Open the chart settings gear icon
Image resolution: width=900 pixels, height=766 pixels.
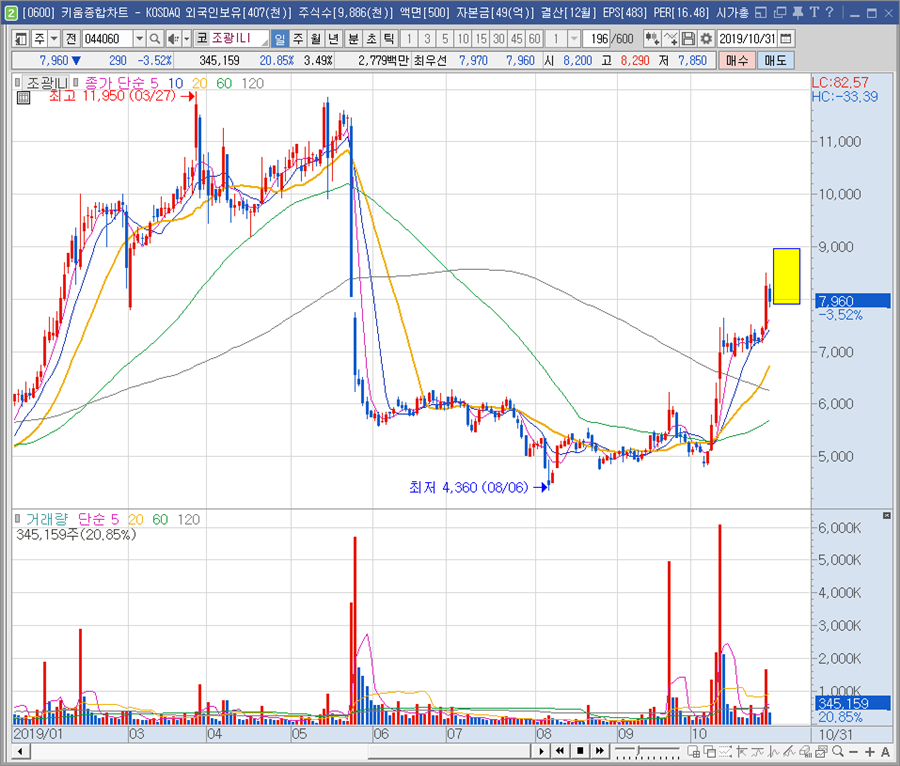coord(706,39)
